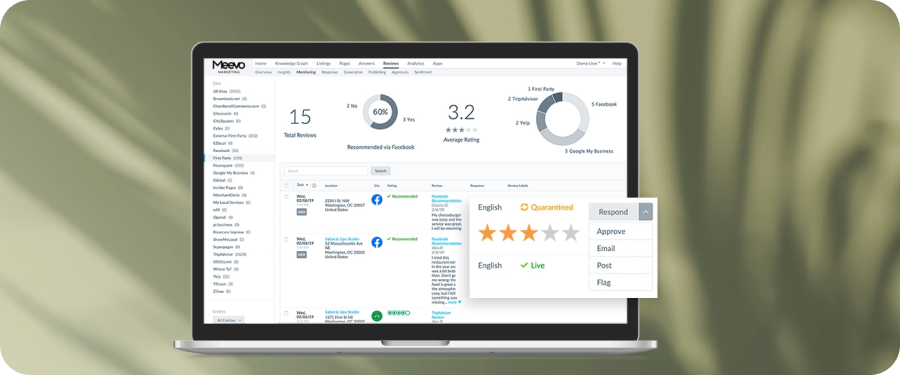Image resolution: width=900 pixels, height=375 pixels.
Task: Filter by External First Party site
Action: pyautogui.click(x=235, y=136)
